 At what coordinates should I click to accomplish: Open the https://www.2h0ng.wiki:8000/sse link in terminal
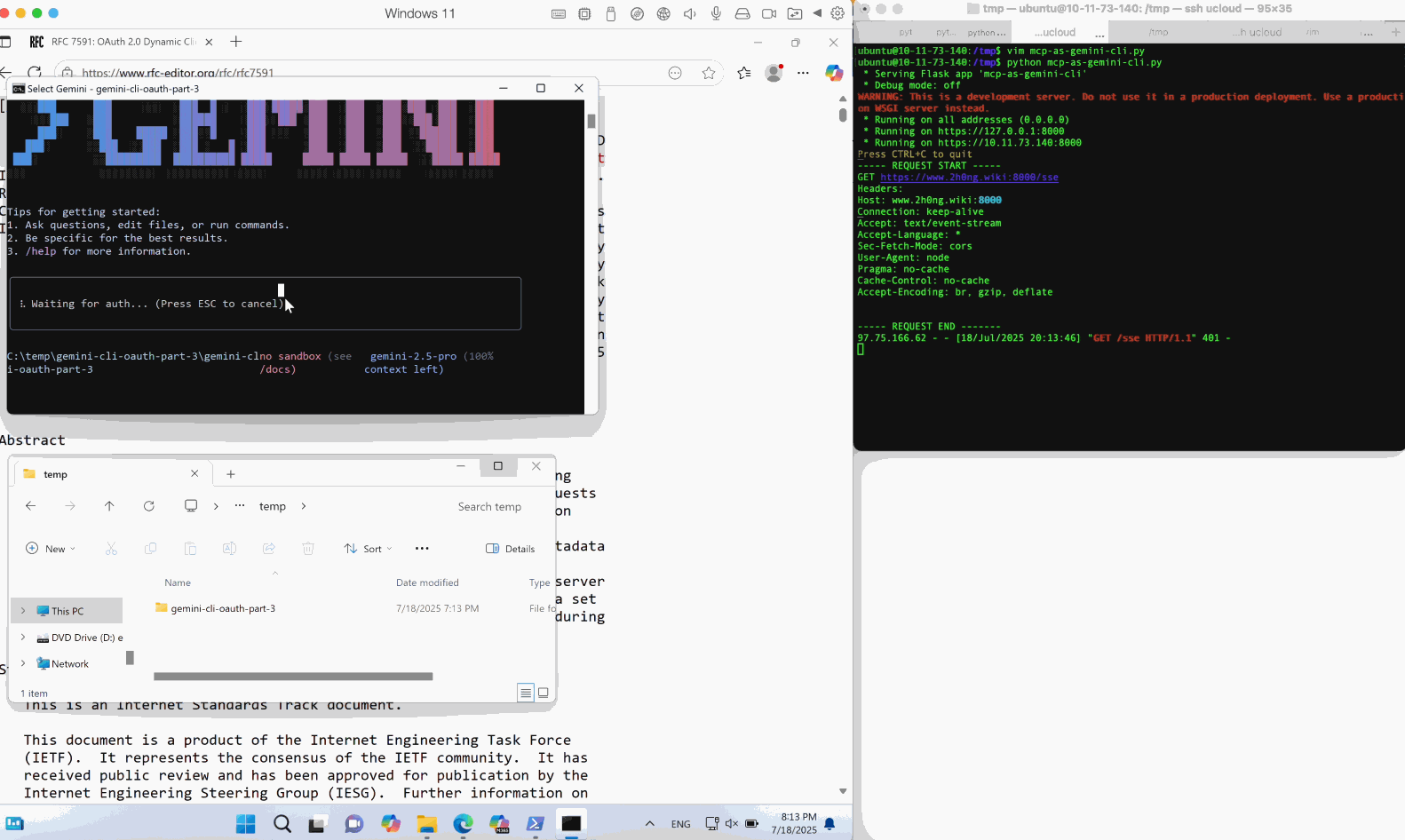click(969, 178)
